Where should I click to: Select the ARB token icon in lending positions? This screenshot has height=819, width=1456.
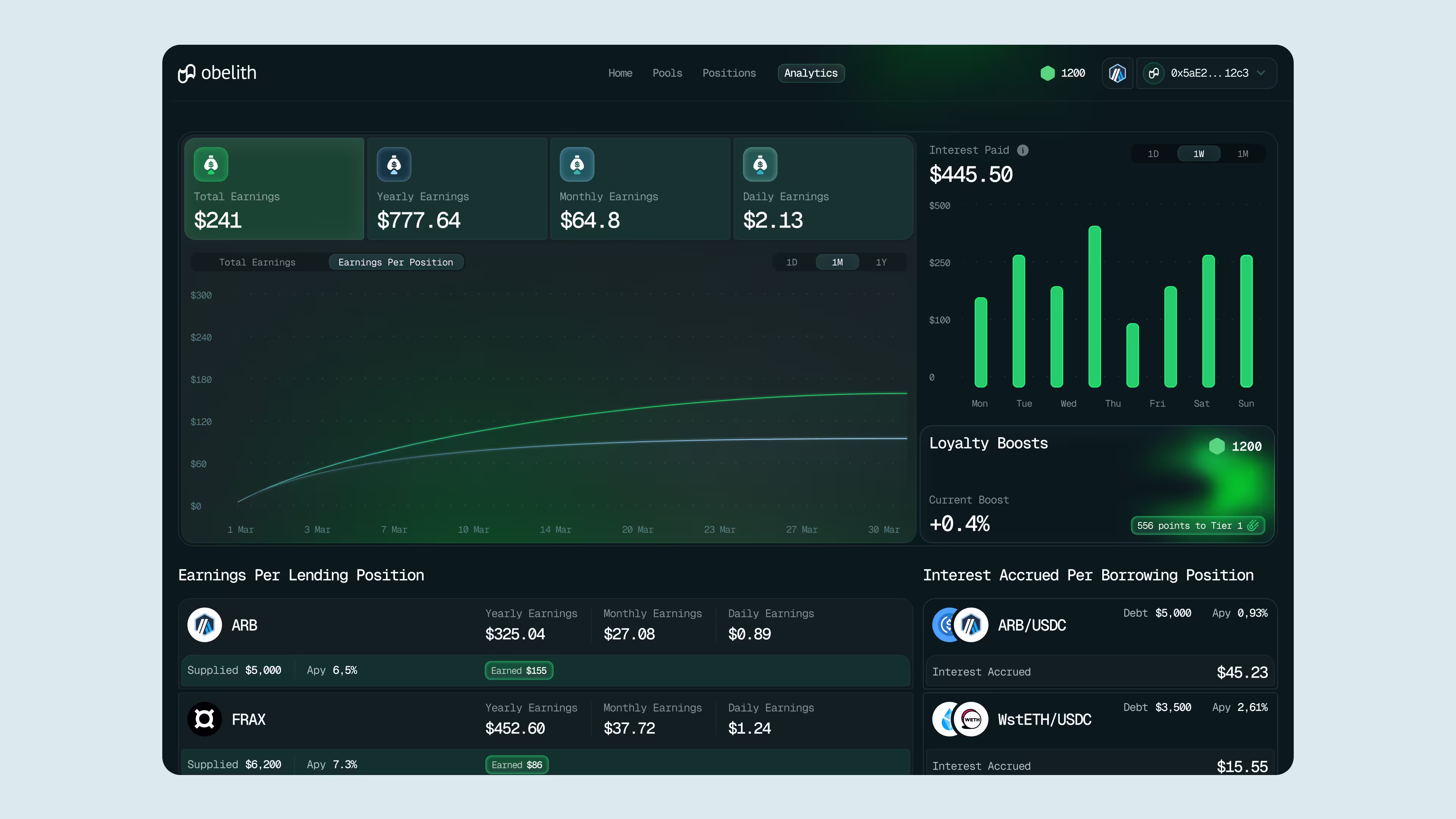point(205,625)
